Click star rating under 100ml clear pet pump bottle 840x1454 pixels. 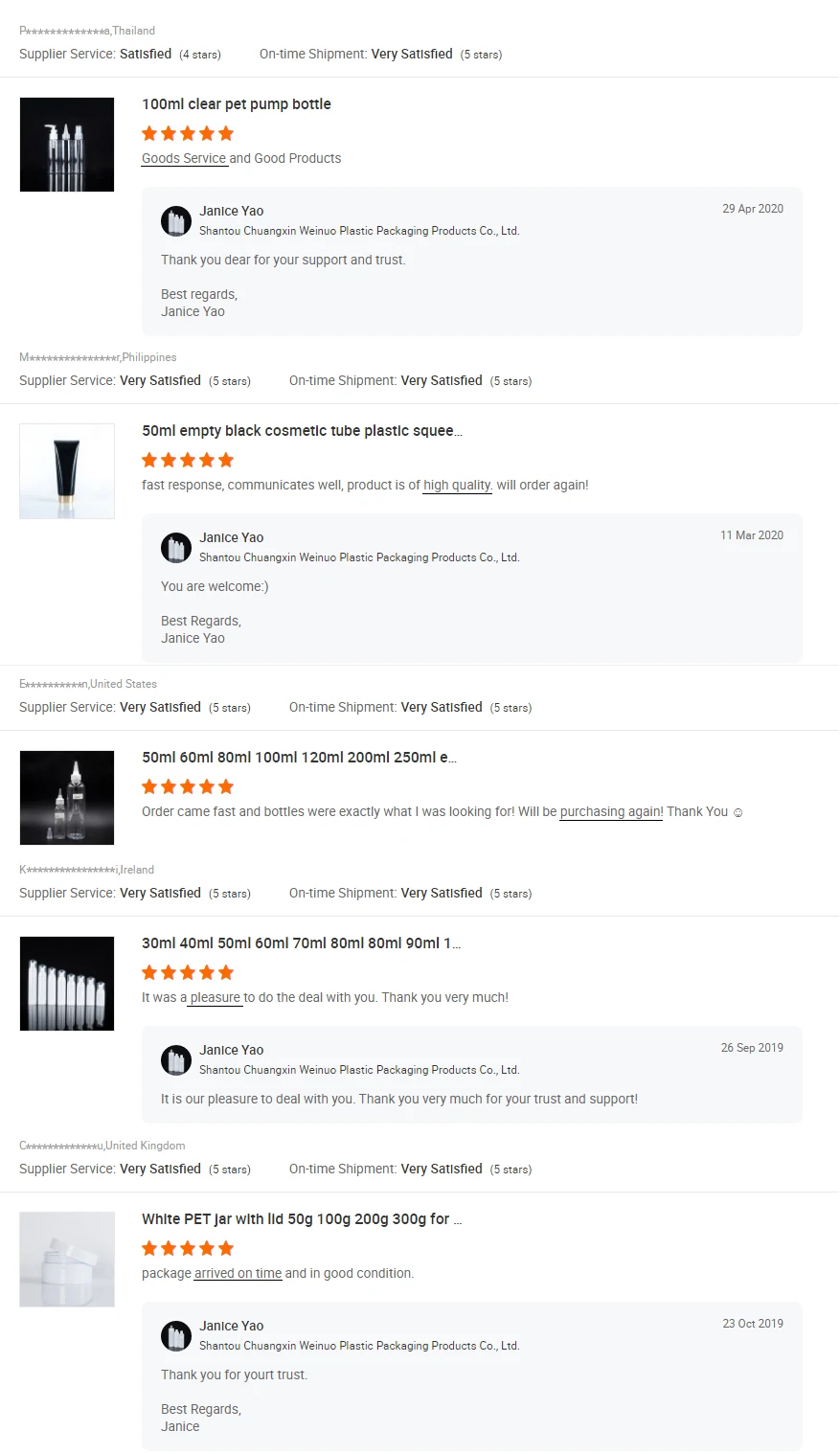pyautogui.click(x=188, y=134)
